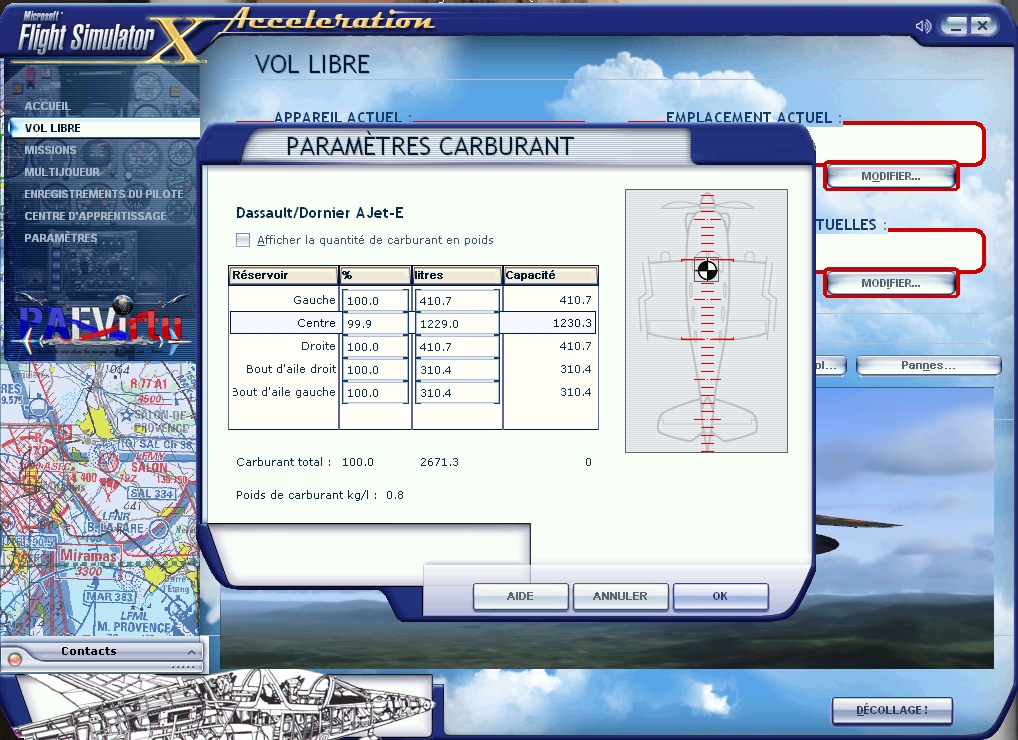The image size is (1018, 740).
Task: Confirm fuel settings with OK
Action: point(721,597)
